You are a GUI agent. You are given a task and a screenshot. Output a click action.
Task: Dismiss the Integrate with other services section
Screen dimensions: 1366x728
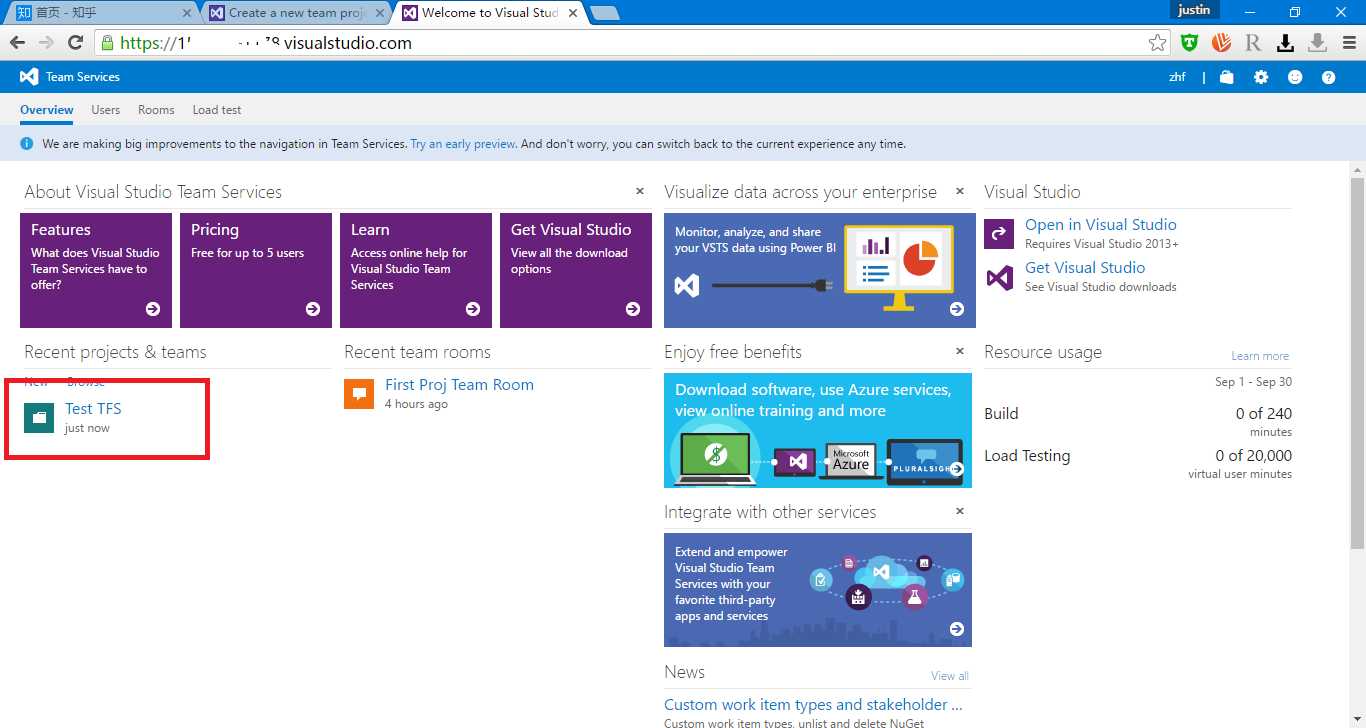960,511
